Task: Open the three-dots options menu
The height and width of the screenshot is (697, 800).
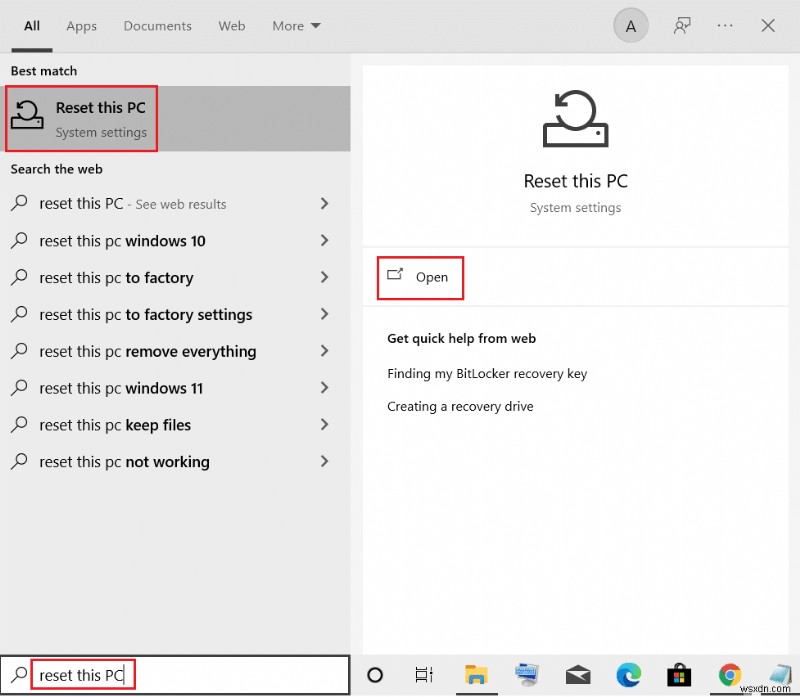Action: tap(725, 27)
